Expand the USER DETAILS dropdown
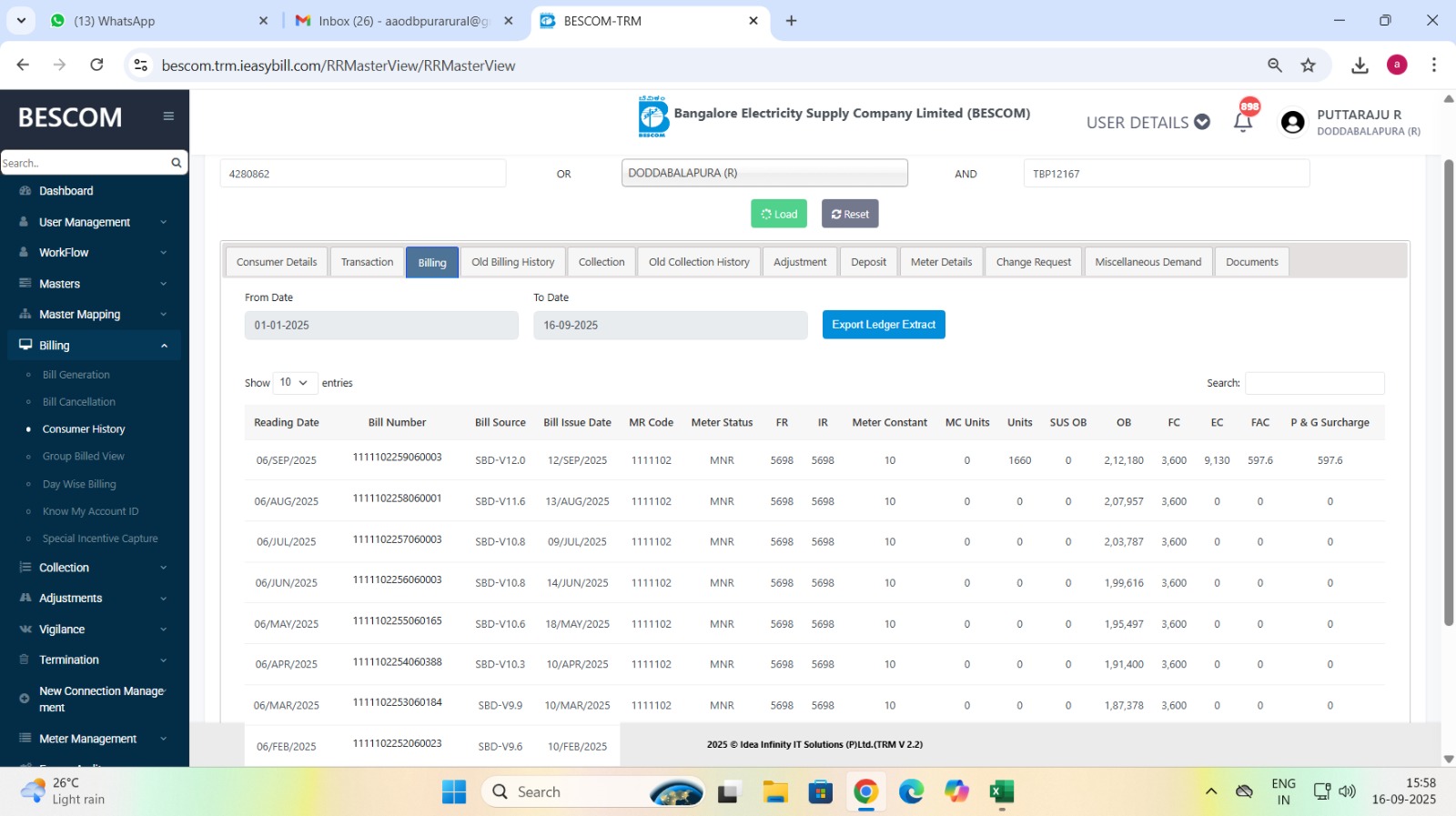Screen dimensions: 1456x816 click(x=1148, y=122)
